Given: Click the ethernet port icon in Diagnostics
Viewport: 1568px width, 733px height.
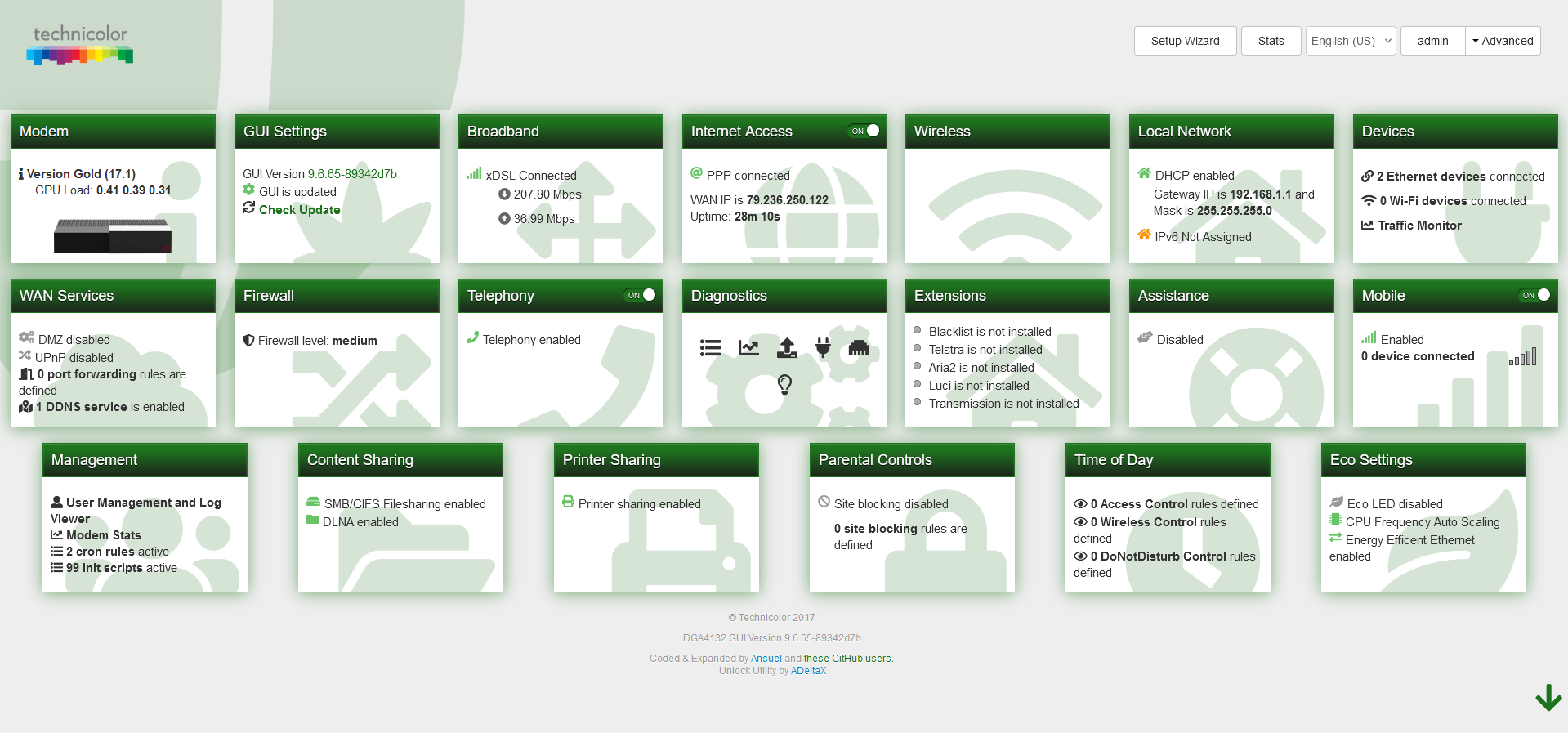Looking at the screenshot, I should pos(859,348).
